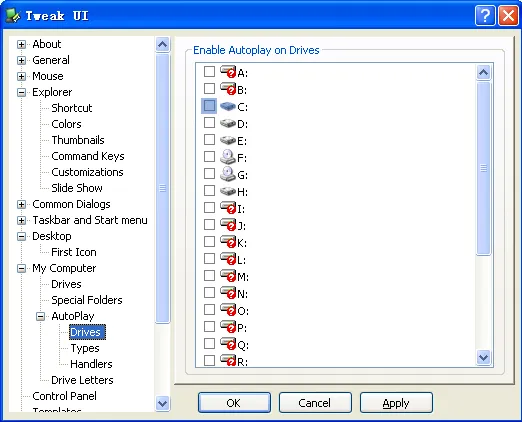
Task: Click the K: unknown drive icon
Action: coord(228,242)
